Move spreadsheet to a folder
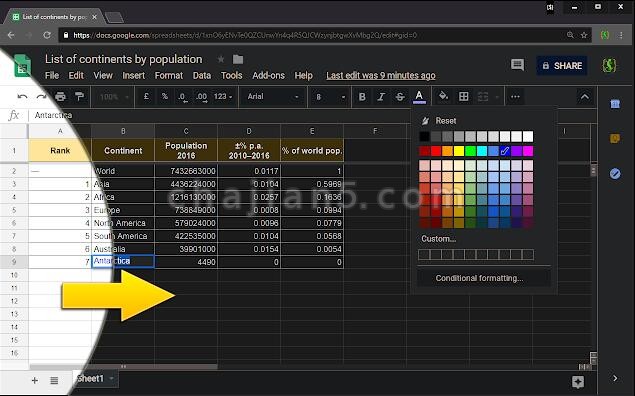The height and width of the screenshot is (396, 635). point(238,60)
